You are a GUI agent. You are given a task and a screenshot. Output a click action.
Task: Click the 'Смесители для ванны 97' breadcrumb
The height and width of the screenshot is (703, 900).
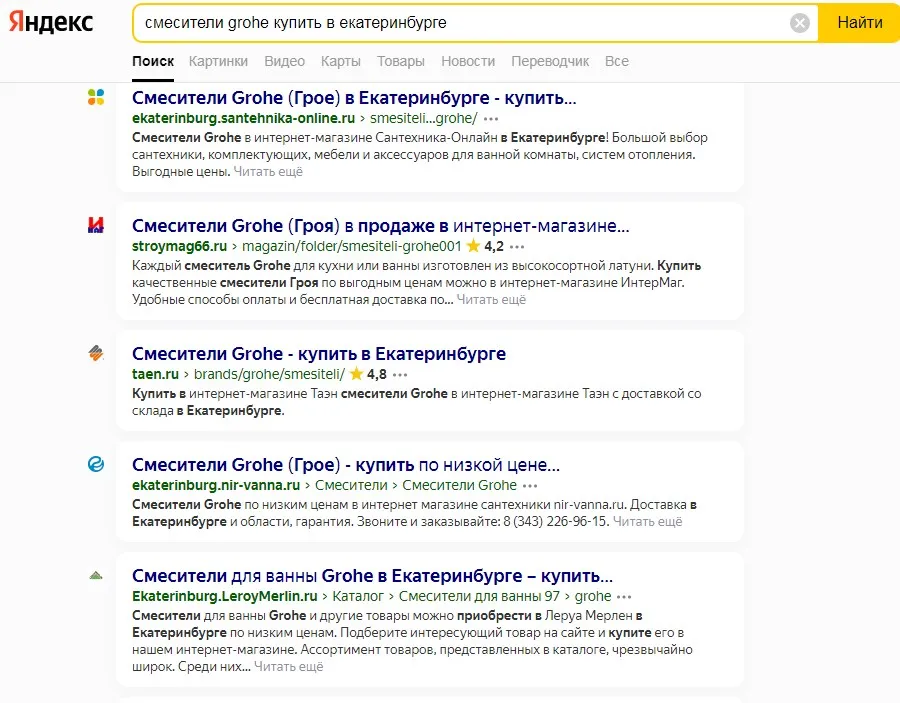click(x=479, y=596)
